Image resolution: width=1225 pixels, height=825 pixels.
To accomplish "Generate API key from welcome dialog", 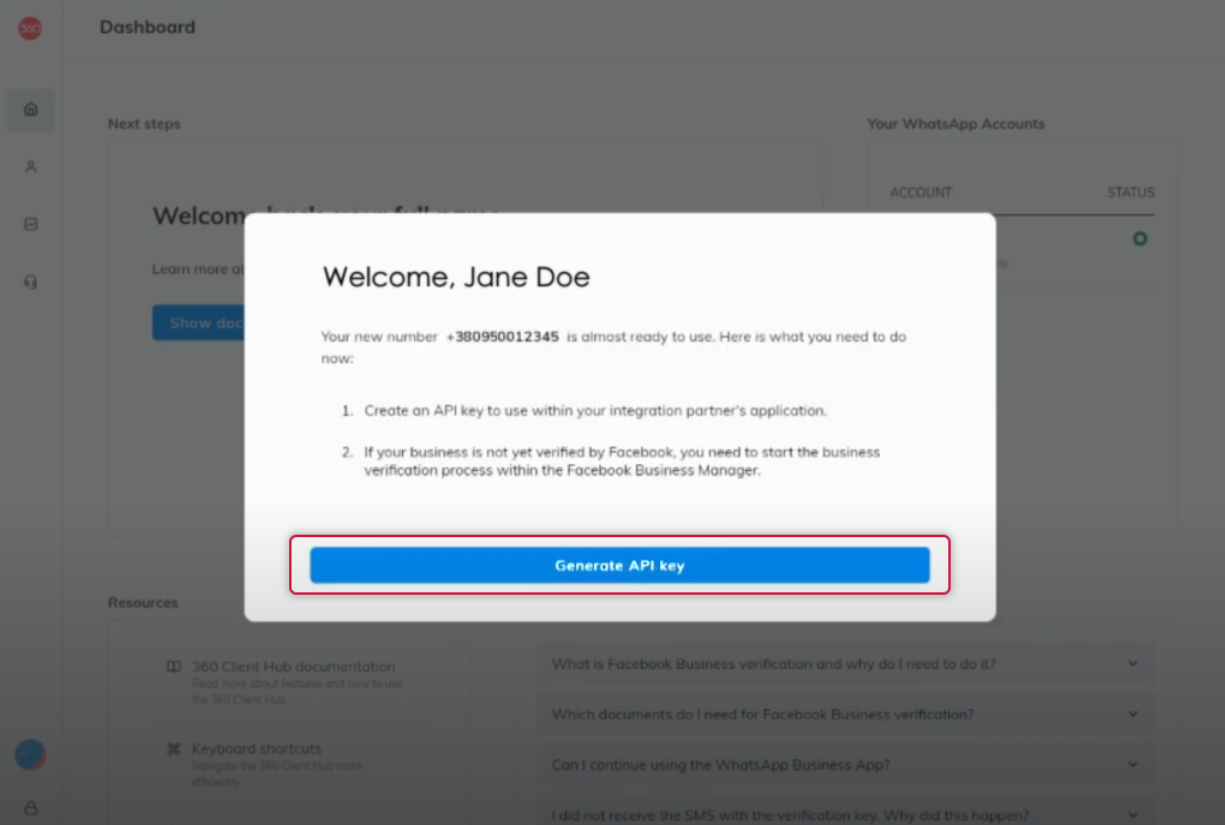I will click(620, 565).
